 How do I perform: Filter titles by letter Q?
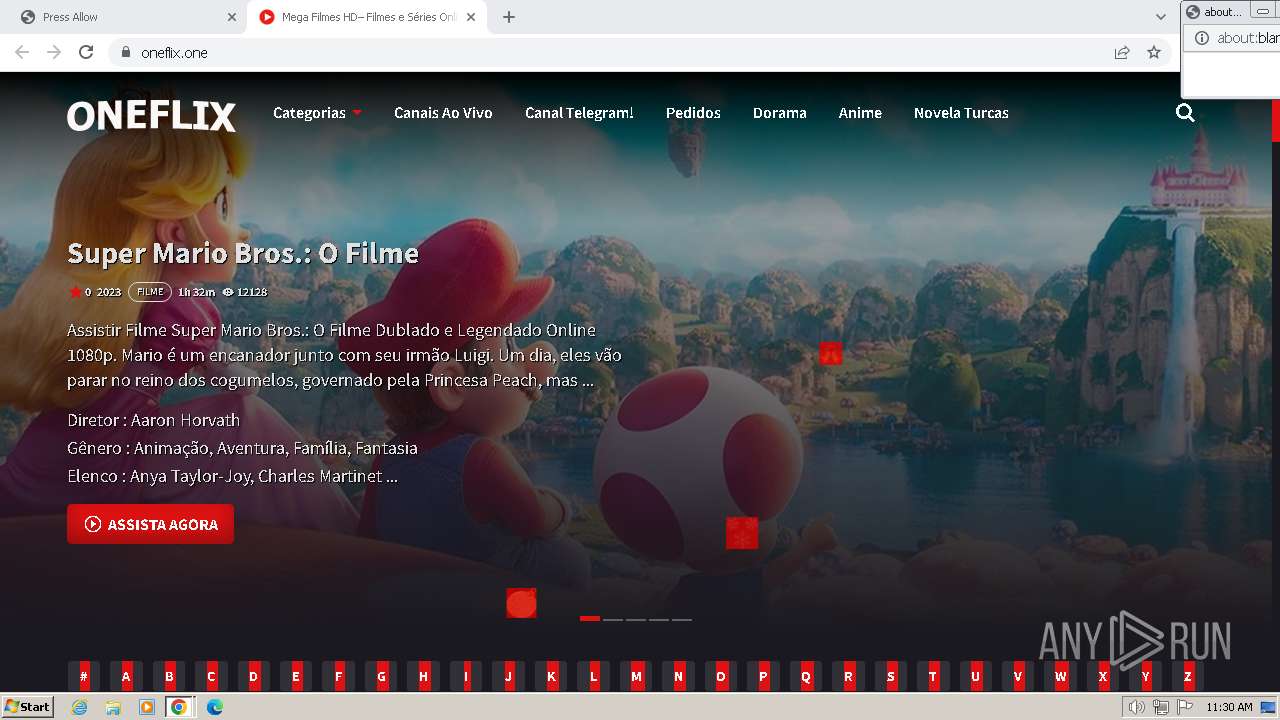[806, 676]
